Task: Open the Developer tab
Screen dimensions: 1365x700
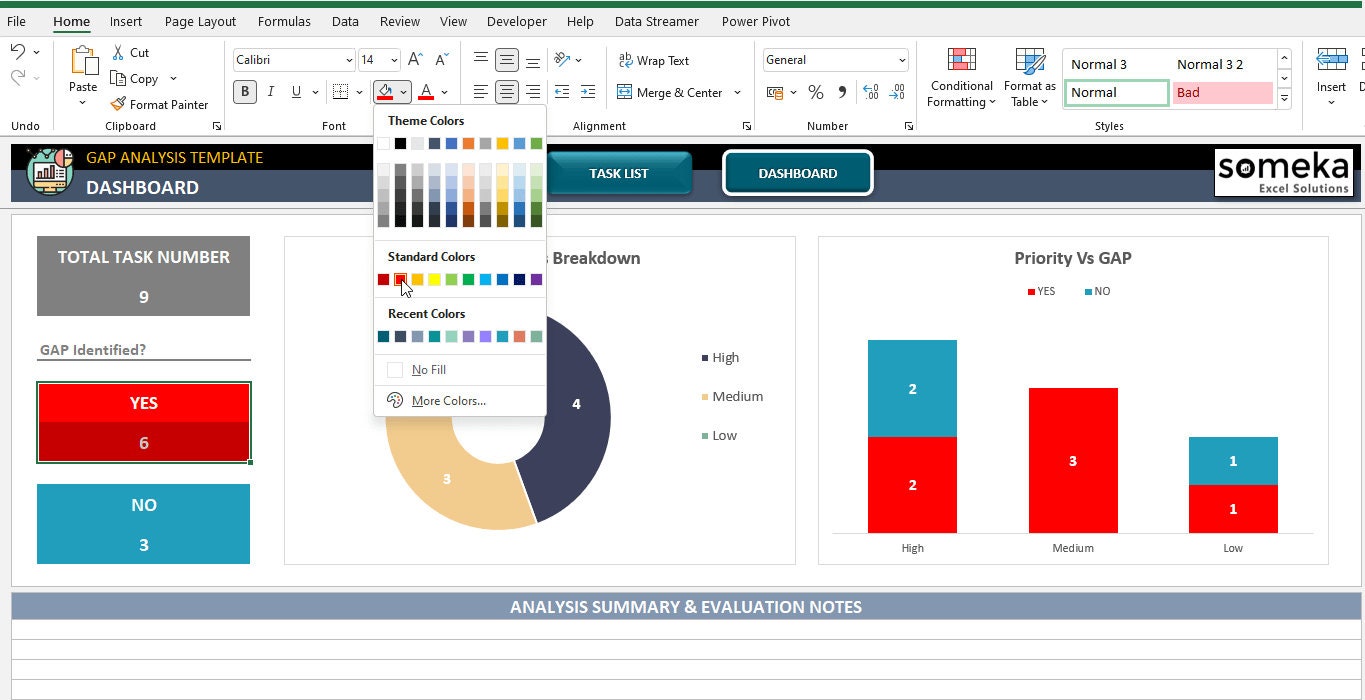Action: (x=517, y=21)
